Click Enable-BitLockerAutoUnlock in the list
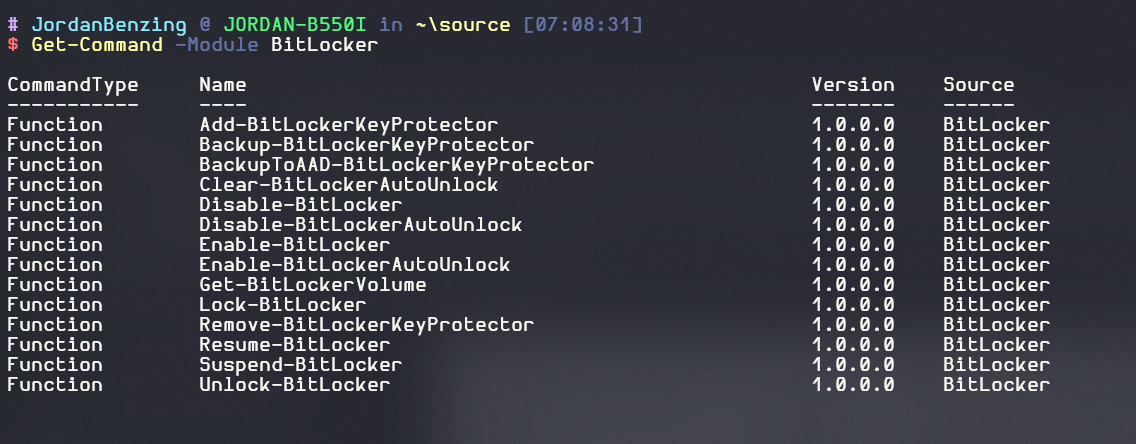The width and height of the screenshot is (1136, 444). point(354,265)
